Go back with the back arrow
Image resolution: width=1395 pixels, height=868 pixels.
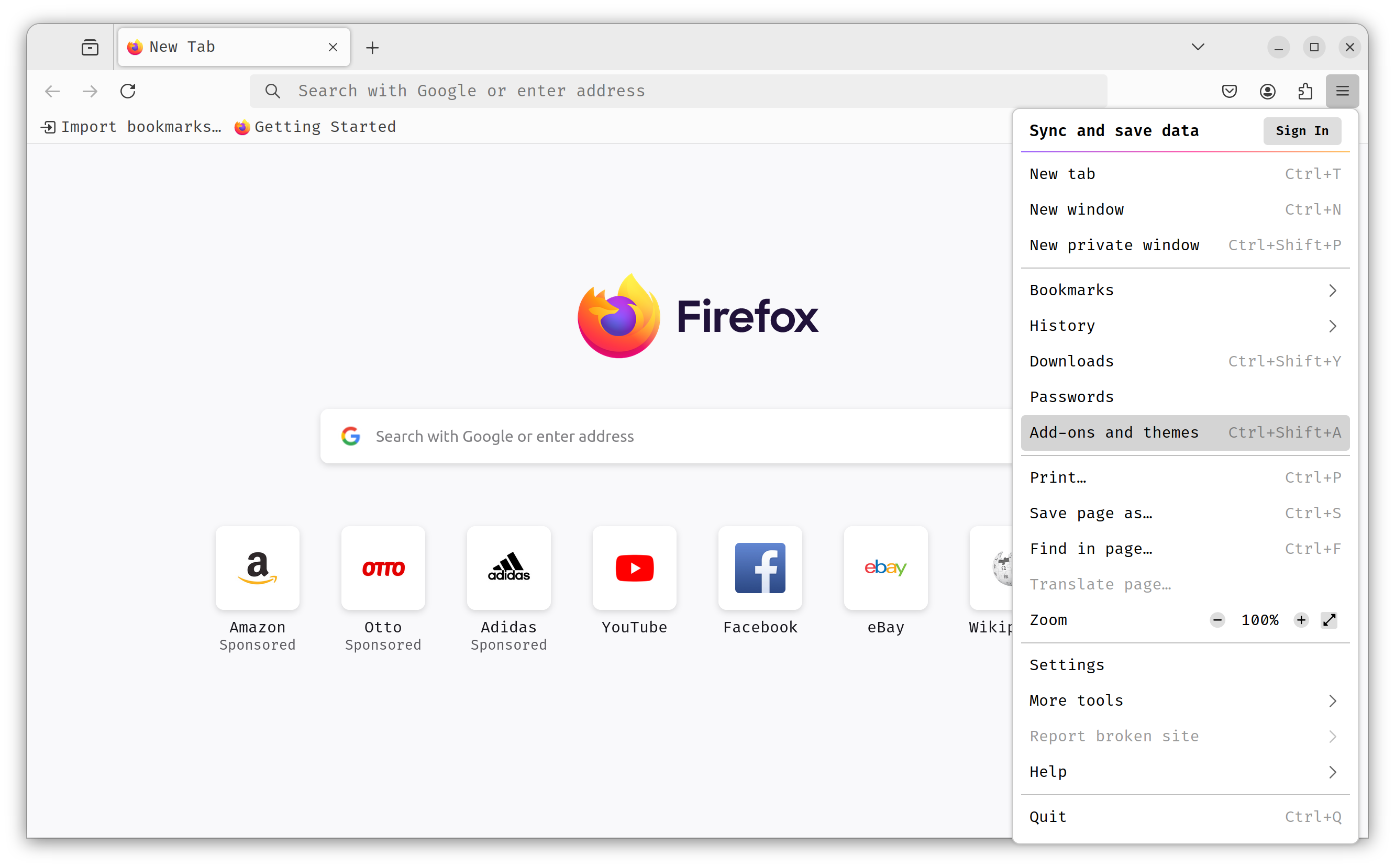point(52,91)
